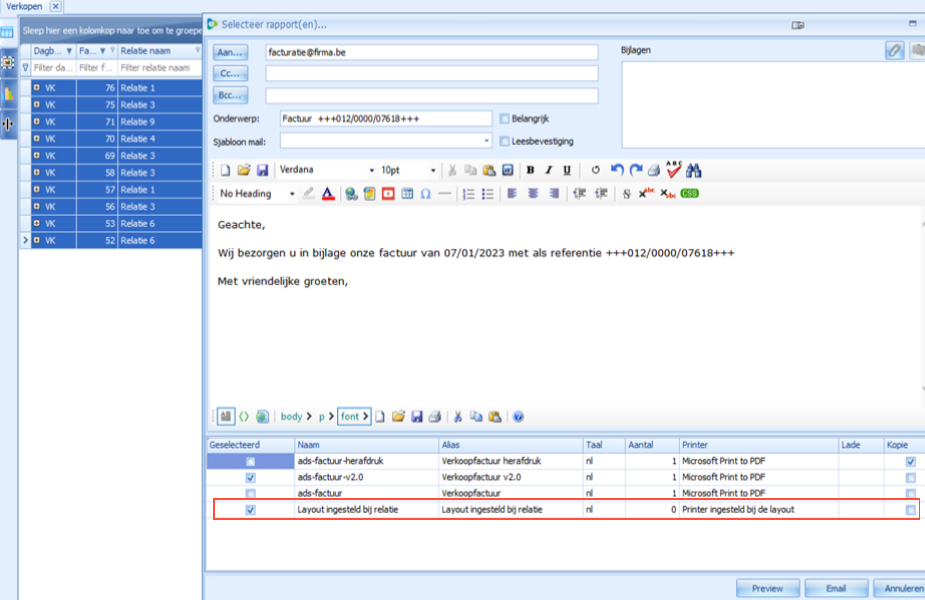Insert a special symbol with Omega icon
925x600 pixels.
[425, 194]
